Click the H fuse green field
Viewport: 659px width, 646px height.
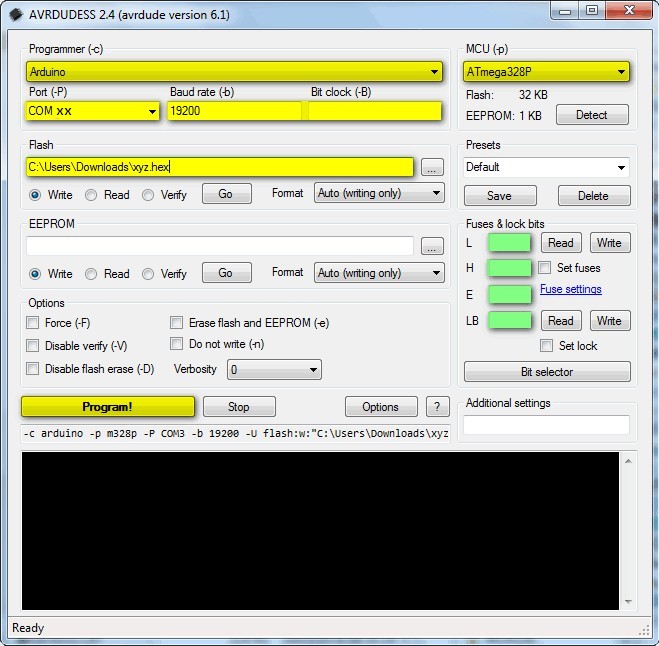[x=509, y=268]
